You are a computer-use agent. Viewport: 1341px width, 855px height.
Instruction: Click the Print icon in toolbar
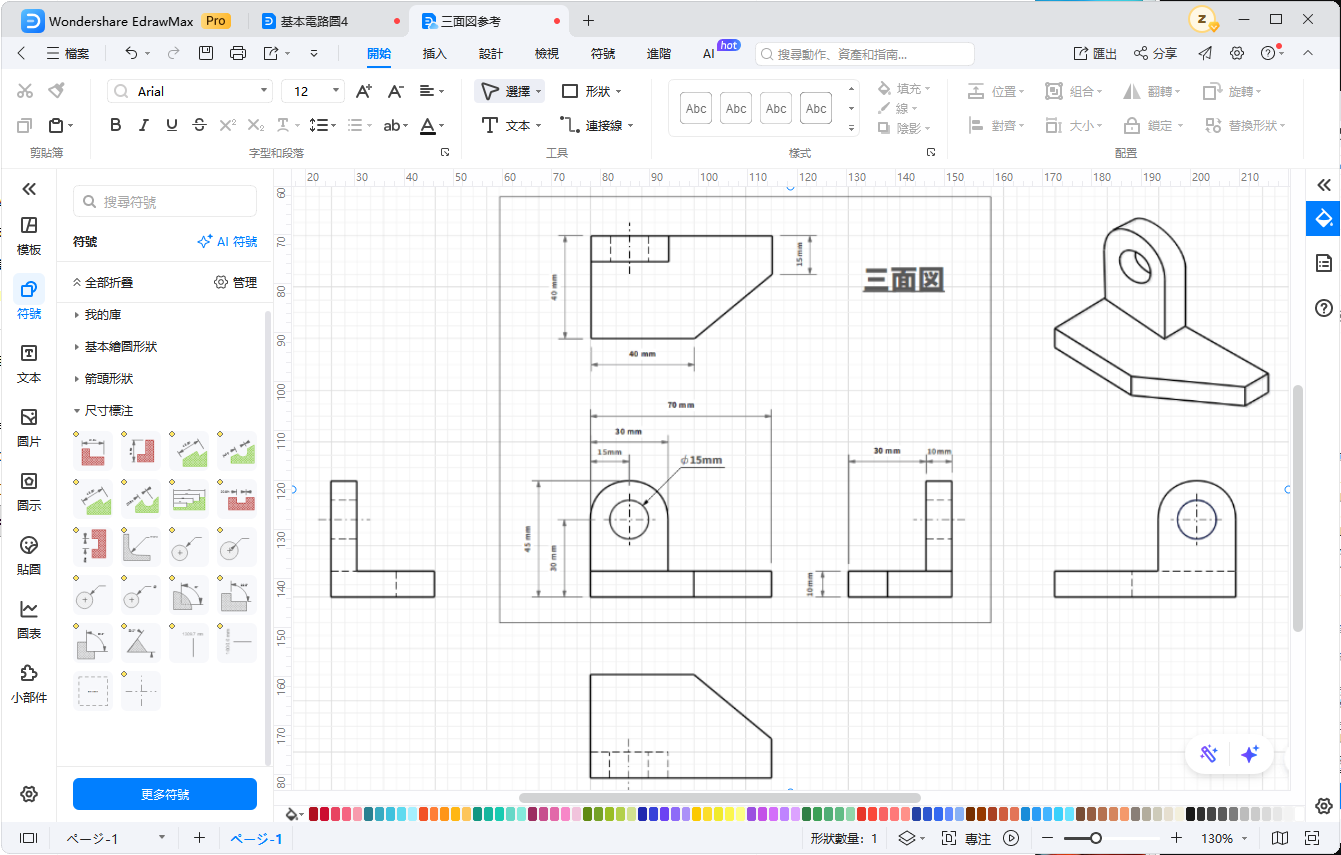coord(237,53)
